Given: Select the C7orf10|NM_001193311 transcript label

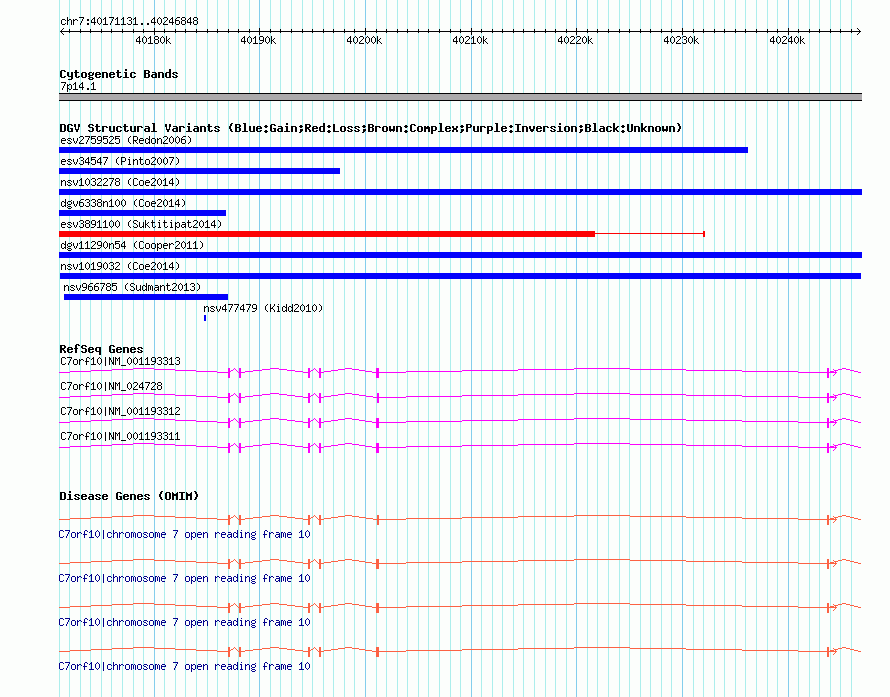Looking at the screenshot, I should pyautogui.click(x=120, y=436).
